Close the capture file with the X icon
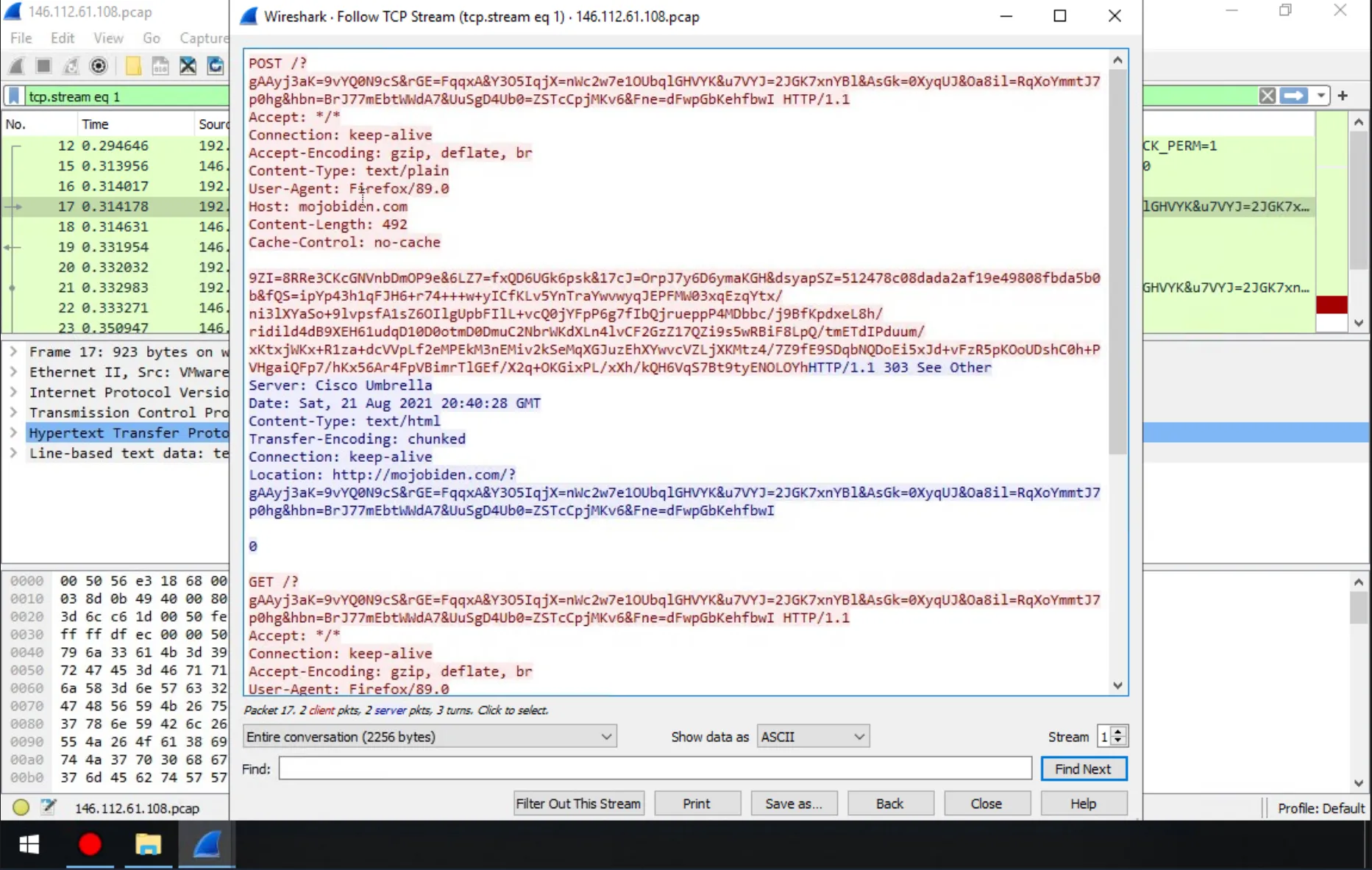This screenshot has height=870, width=1372. click(x=188, y=65)
